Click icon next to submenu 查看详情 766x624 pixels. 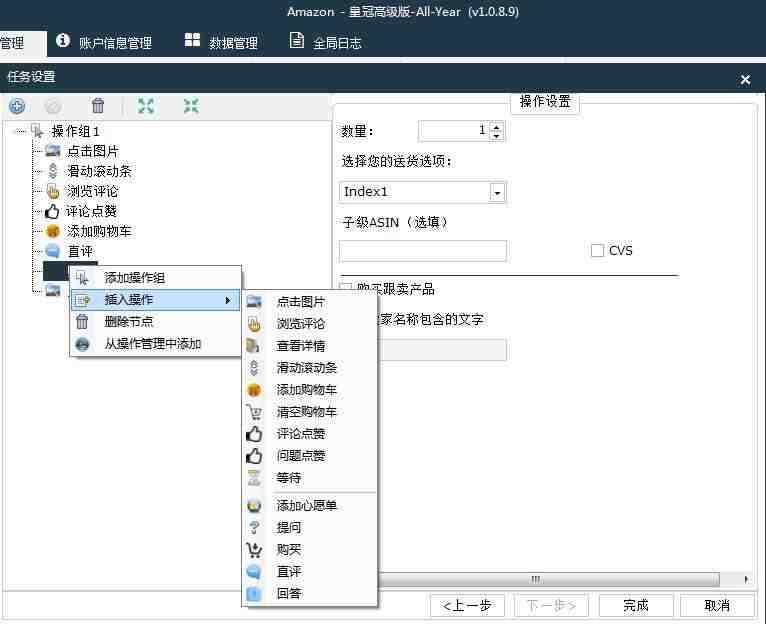coord(253,345)
